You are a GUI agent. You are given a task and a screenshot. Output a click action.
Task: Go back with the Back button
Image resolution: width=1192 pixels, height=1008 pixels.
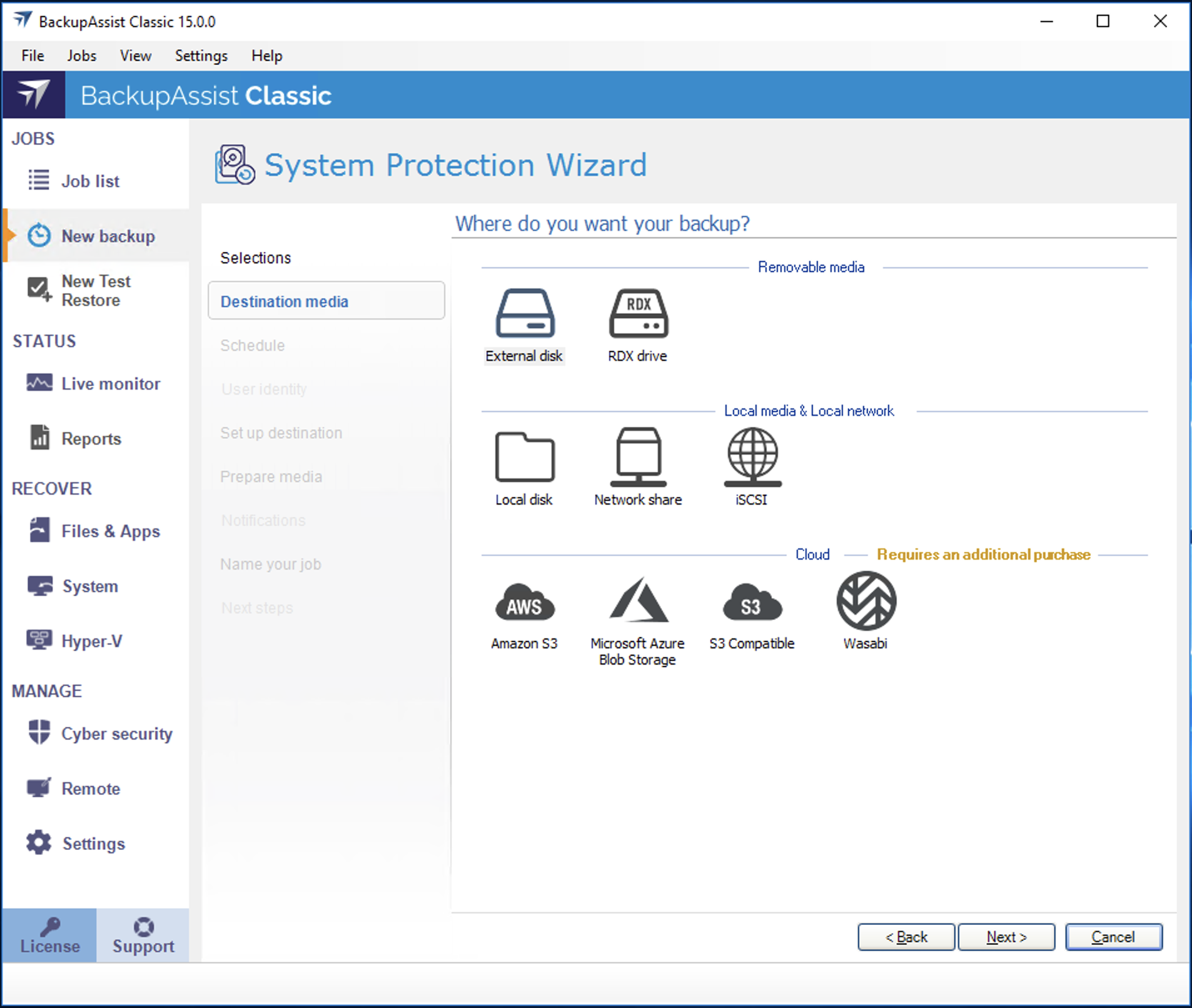(x=906, y=937)
